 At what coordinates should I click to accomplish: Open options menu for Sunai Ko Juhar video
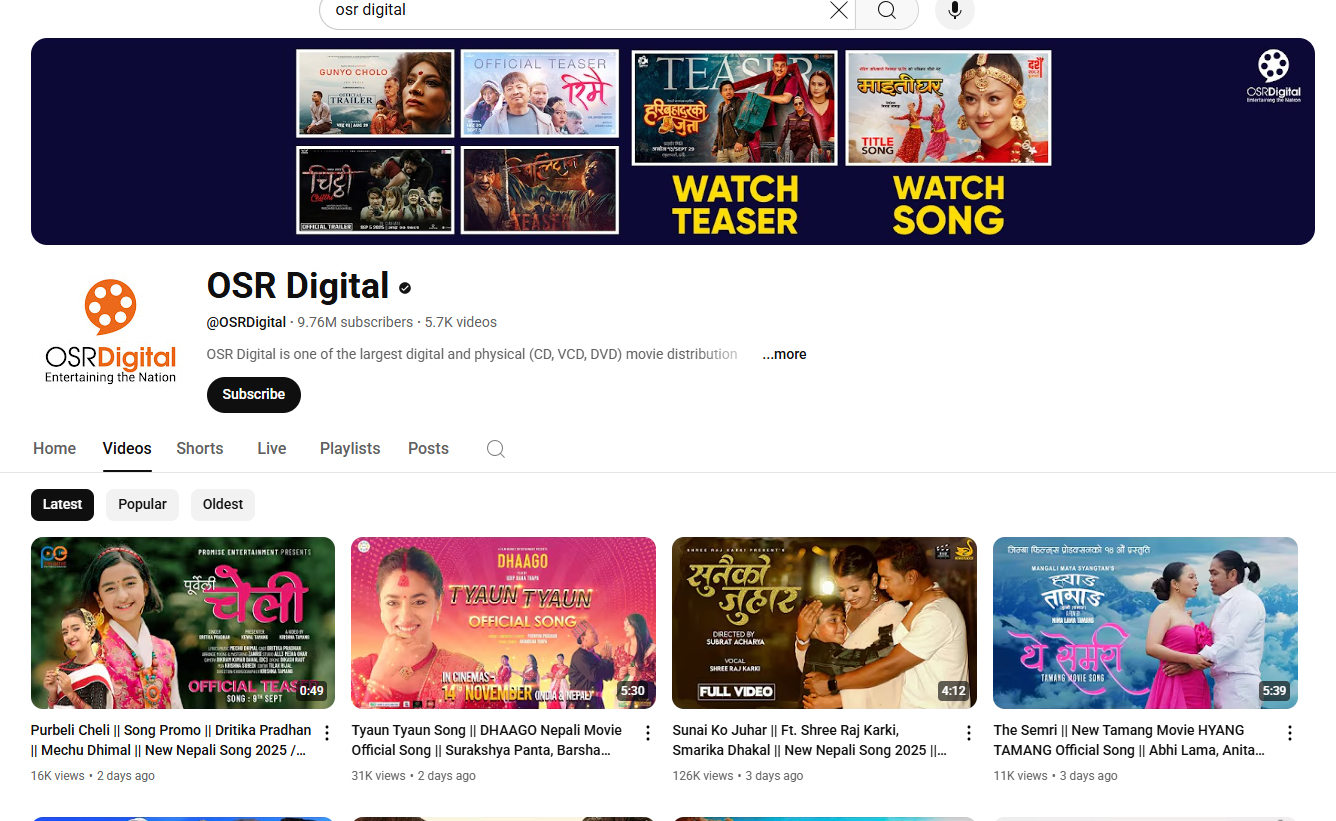point(969,734)
